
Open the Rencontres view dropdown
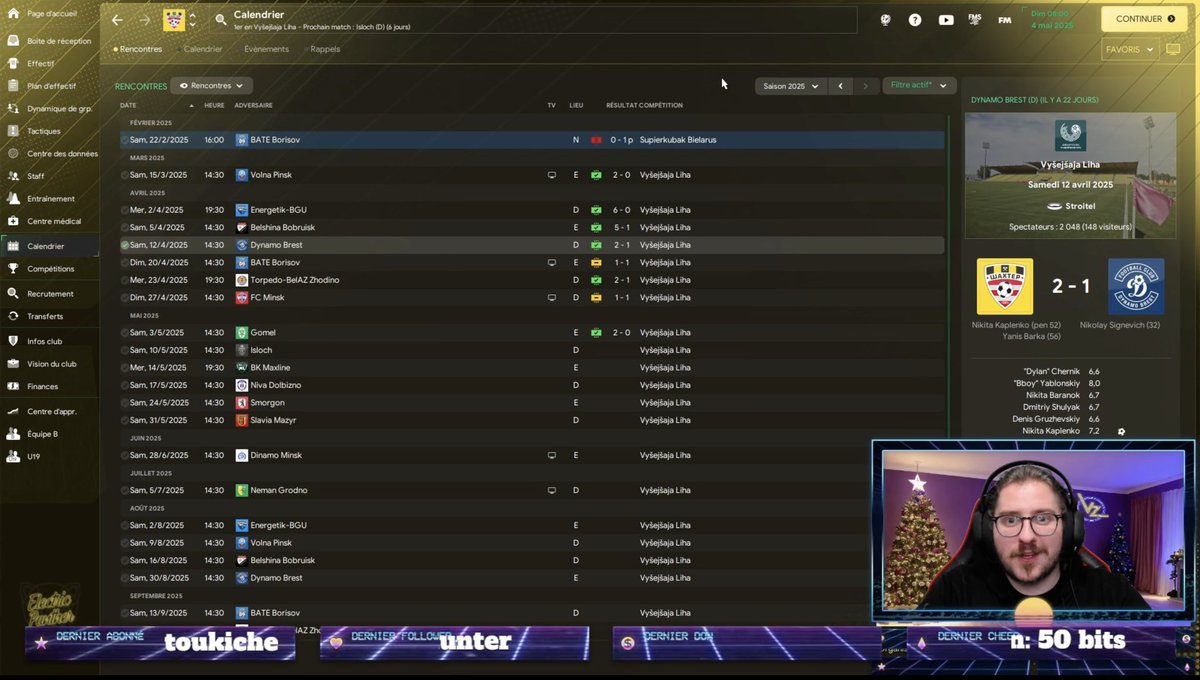click(211, 86)
